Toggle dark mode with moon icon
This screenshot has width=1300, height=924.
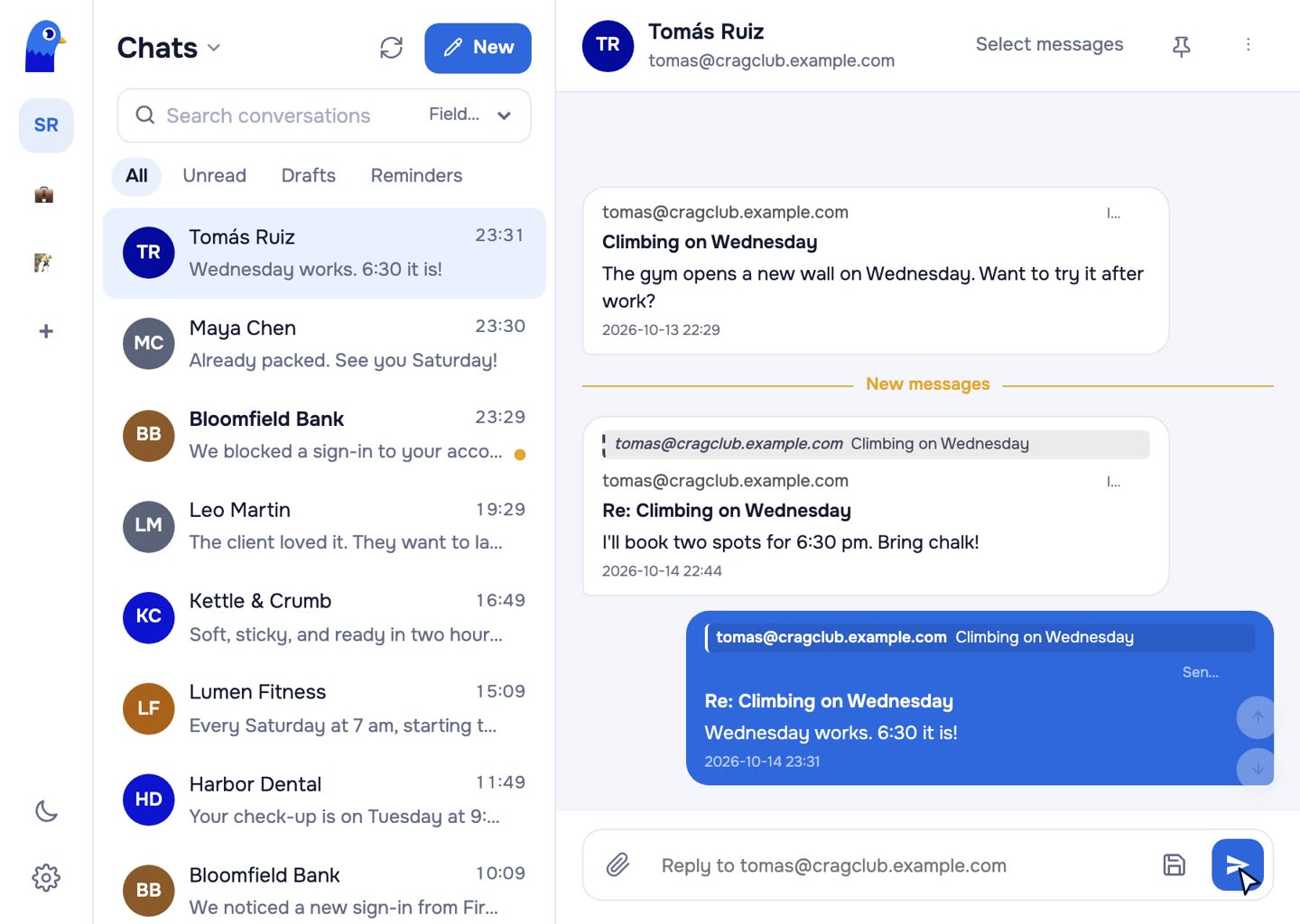[46, 811]
